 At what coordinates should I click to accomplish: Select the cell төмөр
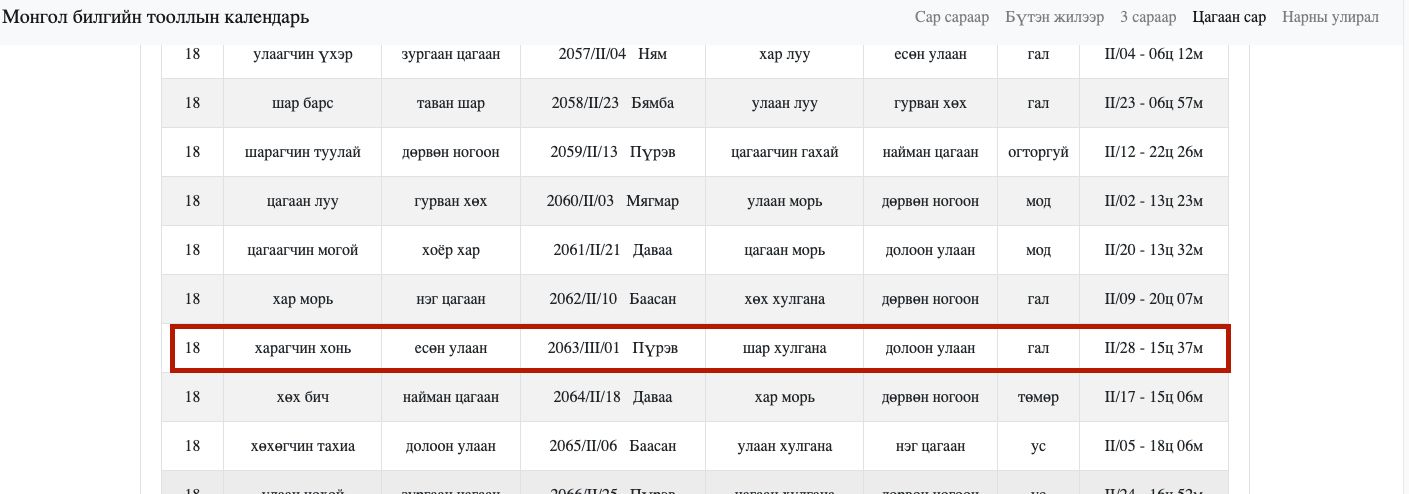click(1038, 397)
